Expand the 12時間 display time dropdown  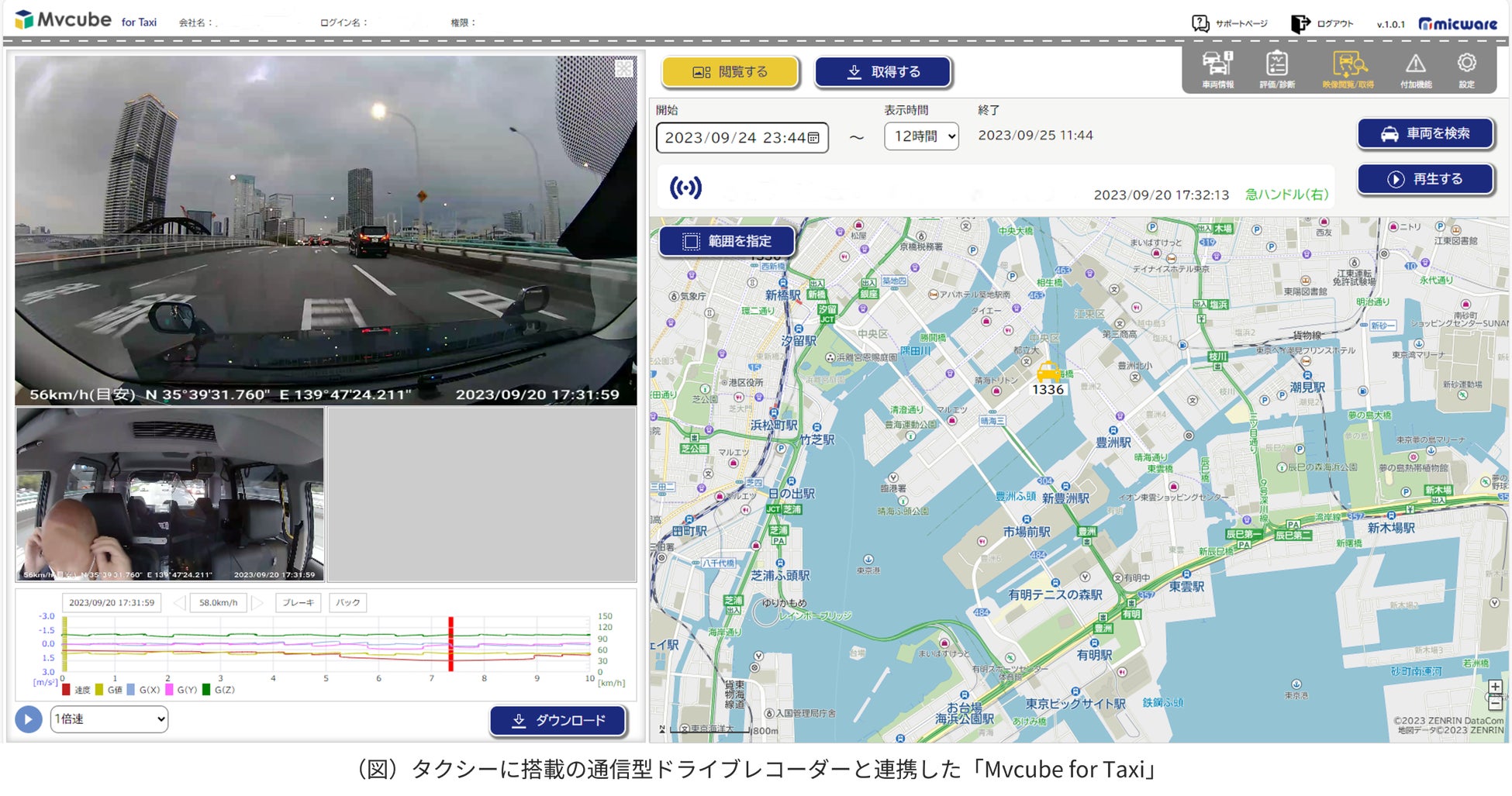click(921, 136)
